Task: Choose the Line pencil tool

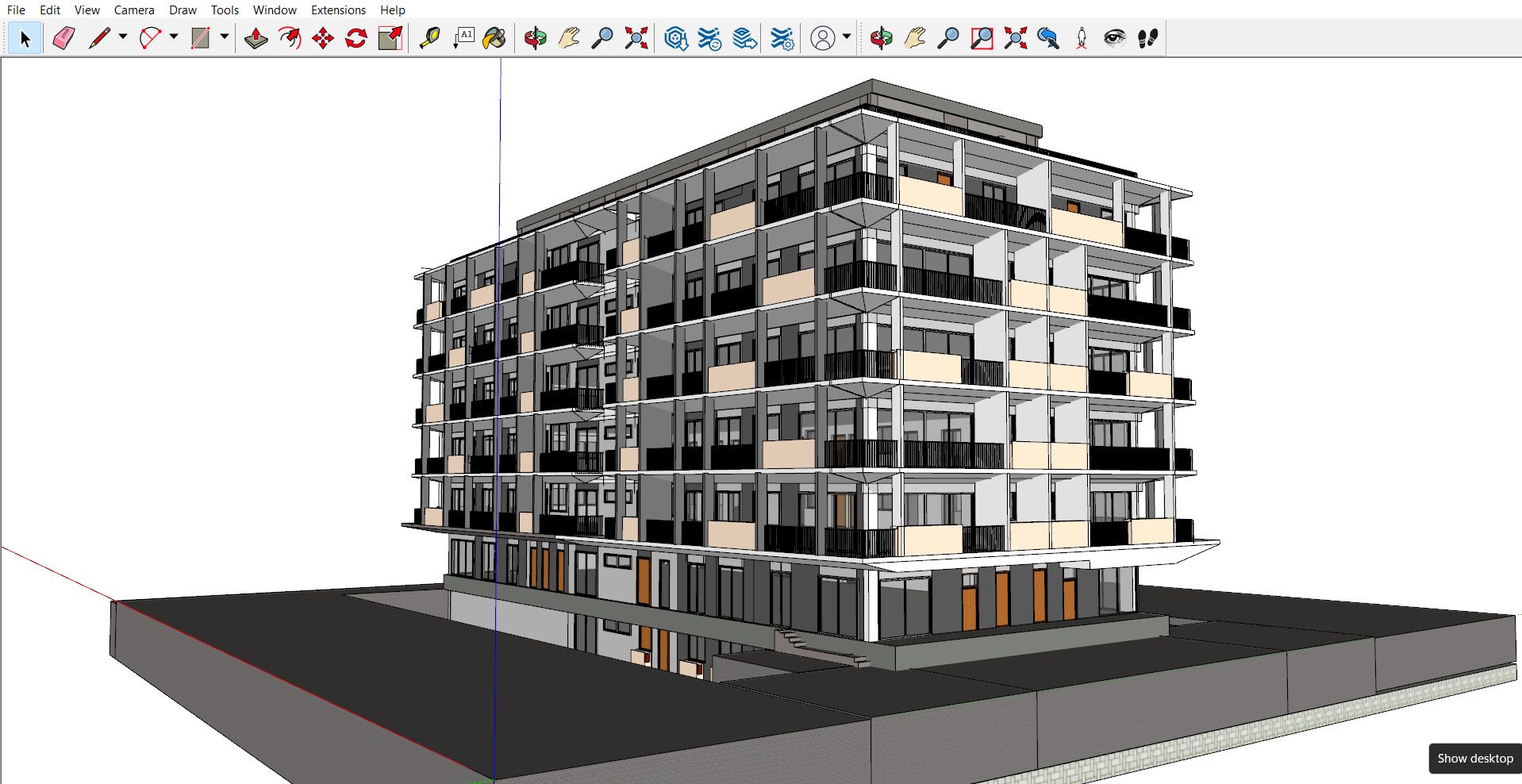Action: [99, 38]
